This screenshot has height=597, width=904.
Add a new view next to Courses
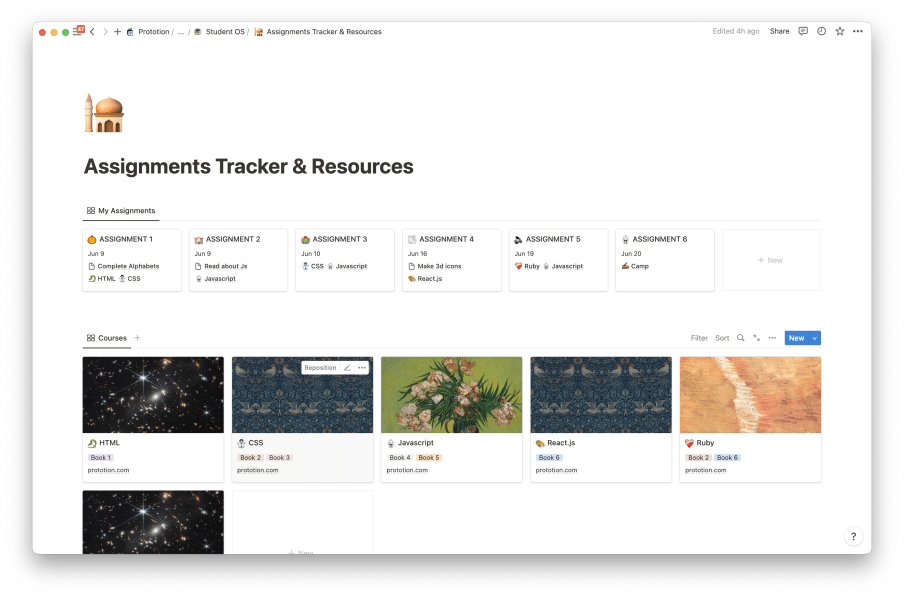(137, 338)
